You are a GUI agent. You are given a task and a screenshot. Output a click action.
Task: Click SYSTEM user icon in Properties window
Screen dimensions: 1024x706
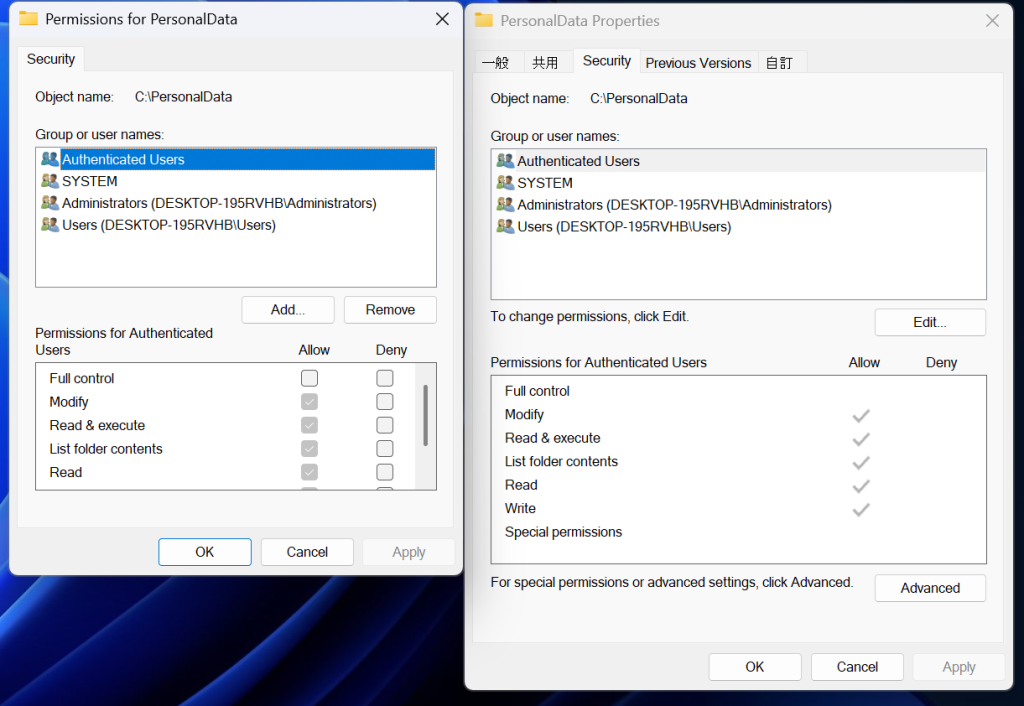(x=505, y=183)
